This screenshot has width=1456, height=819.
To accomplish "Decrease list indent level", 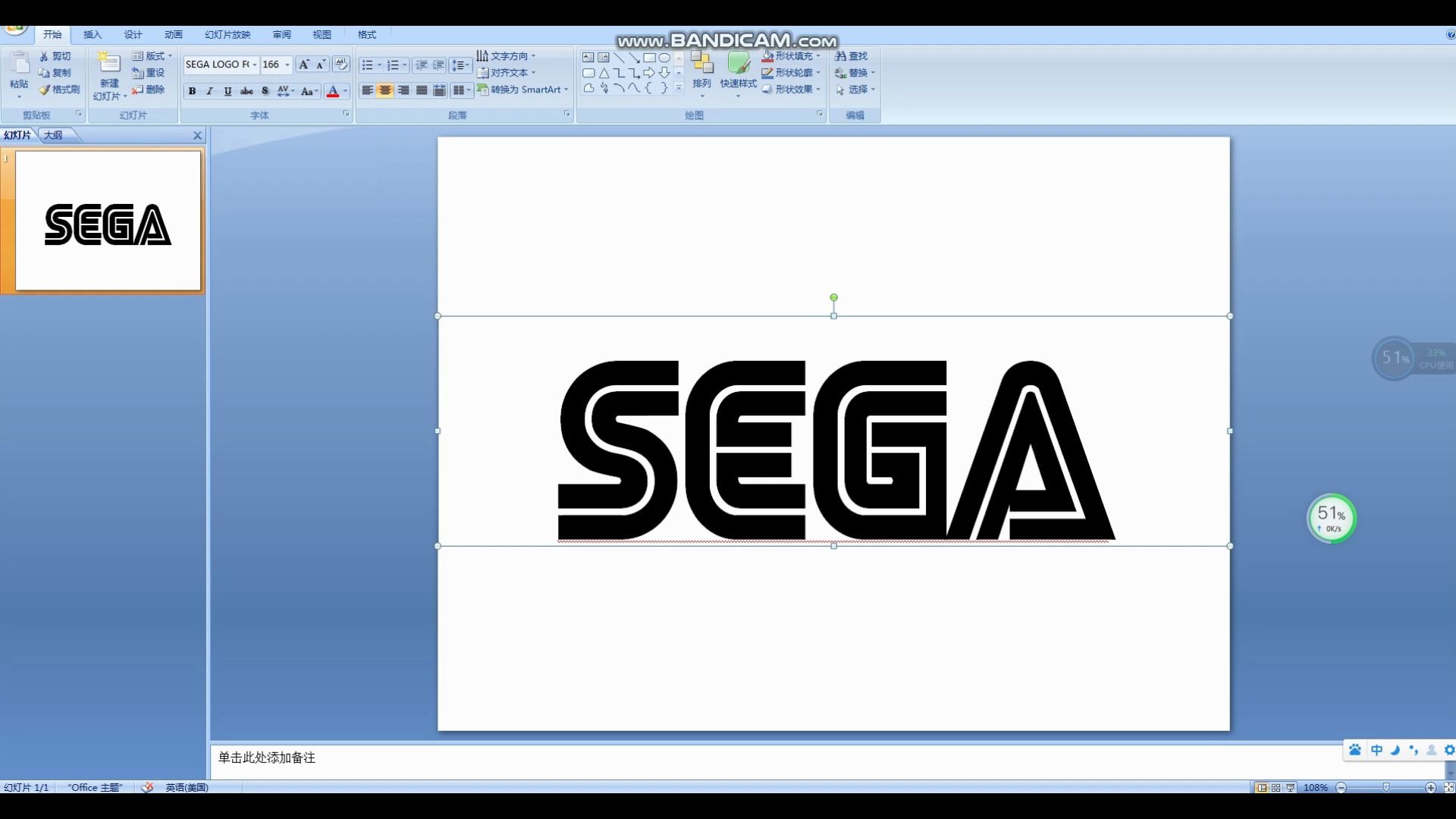I will click(422, 65).
